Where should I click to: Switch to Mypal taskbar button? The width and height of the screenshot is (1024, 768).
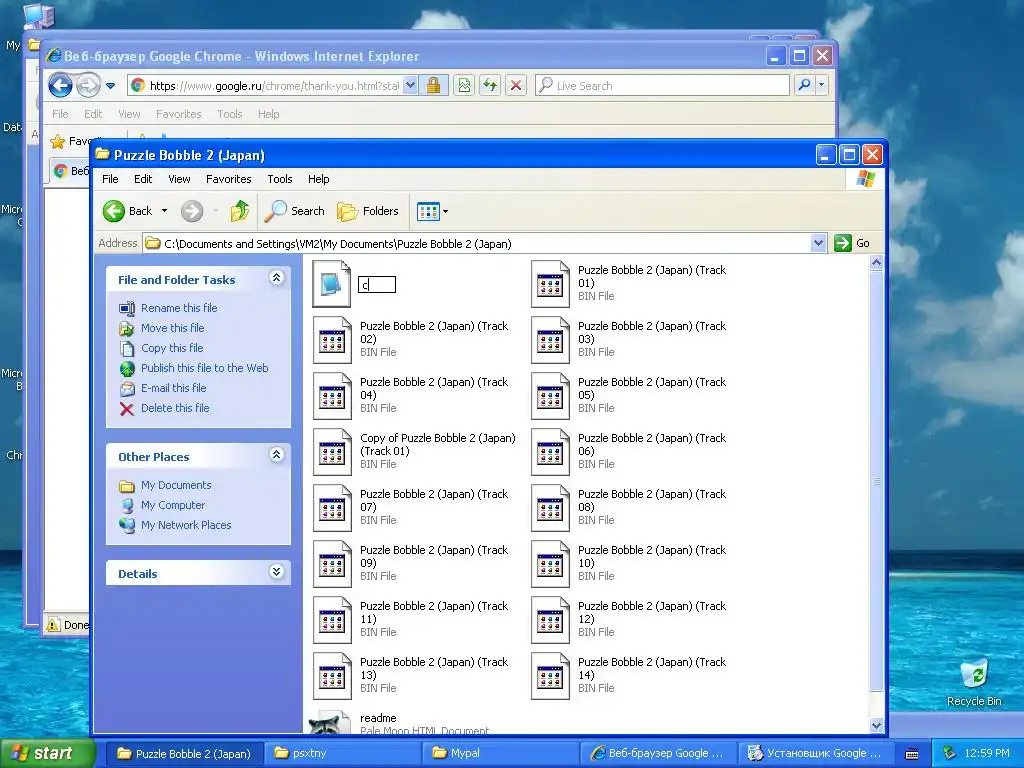pyautogui.click(x=500, y=753)
